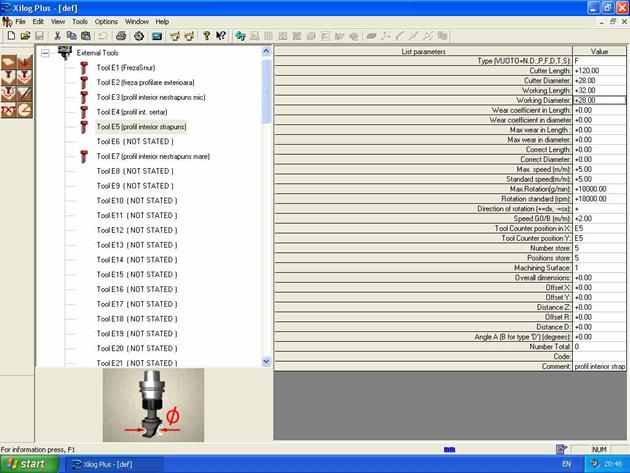Click the tool list scroll up arrow
The width and height of the screenshot is (630, 473).
266,51
